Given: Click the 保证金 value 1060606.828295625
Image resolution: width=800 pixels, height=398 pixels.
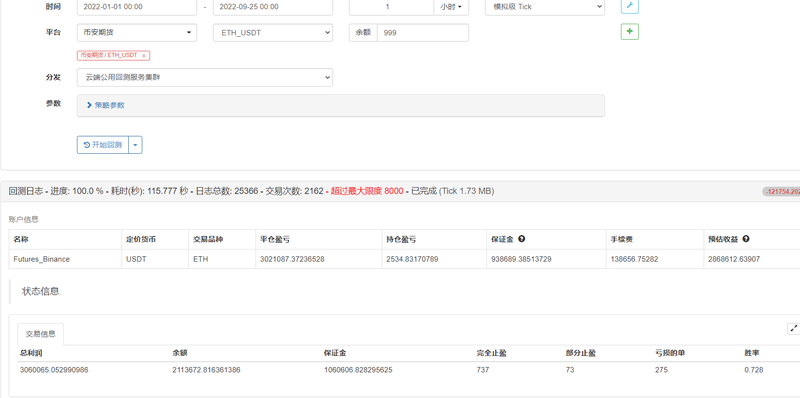Looking at the screenshot, I should tap(358, 370).
